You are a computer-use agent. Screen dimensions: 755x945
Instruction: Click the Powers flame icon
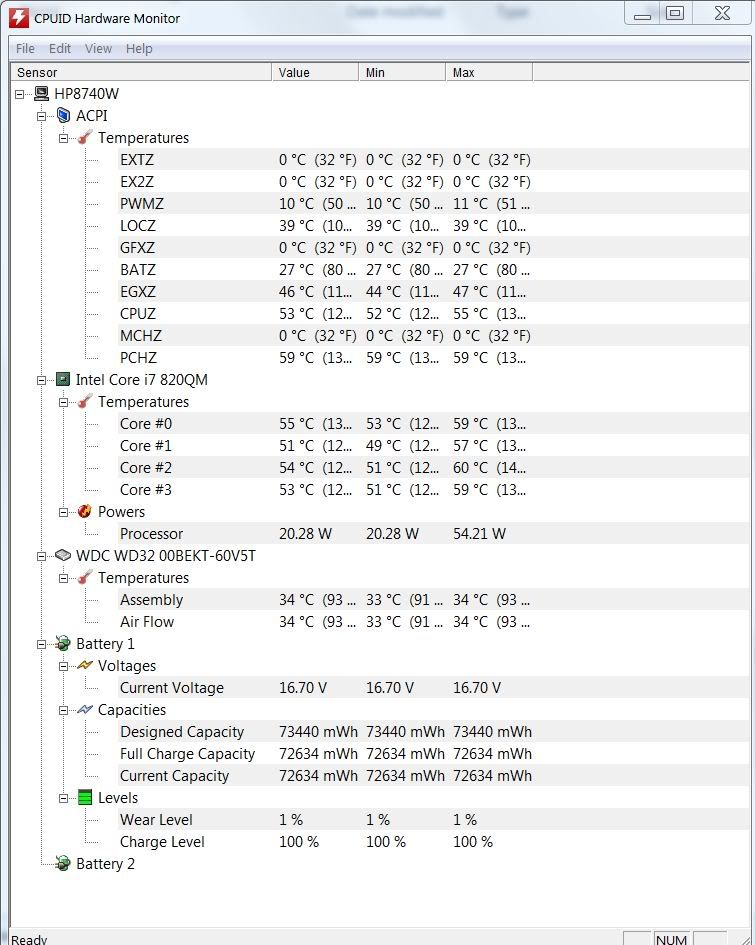[85, 512]
